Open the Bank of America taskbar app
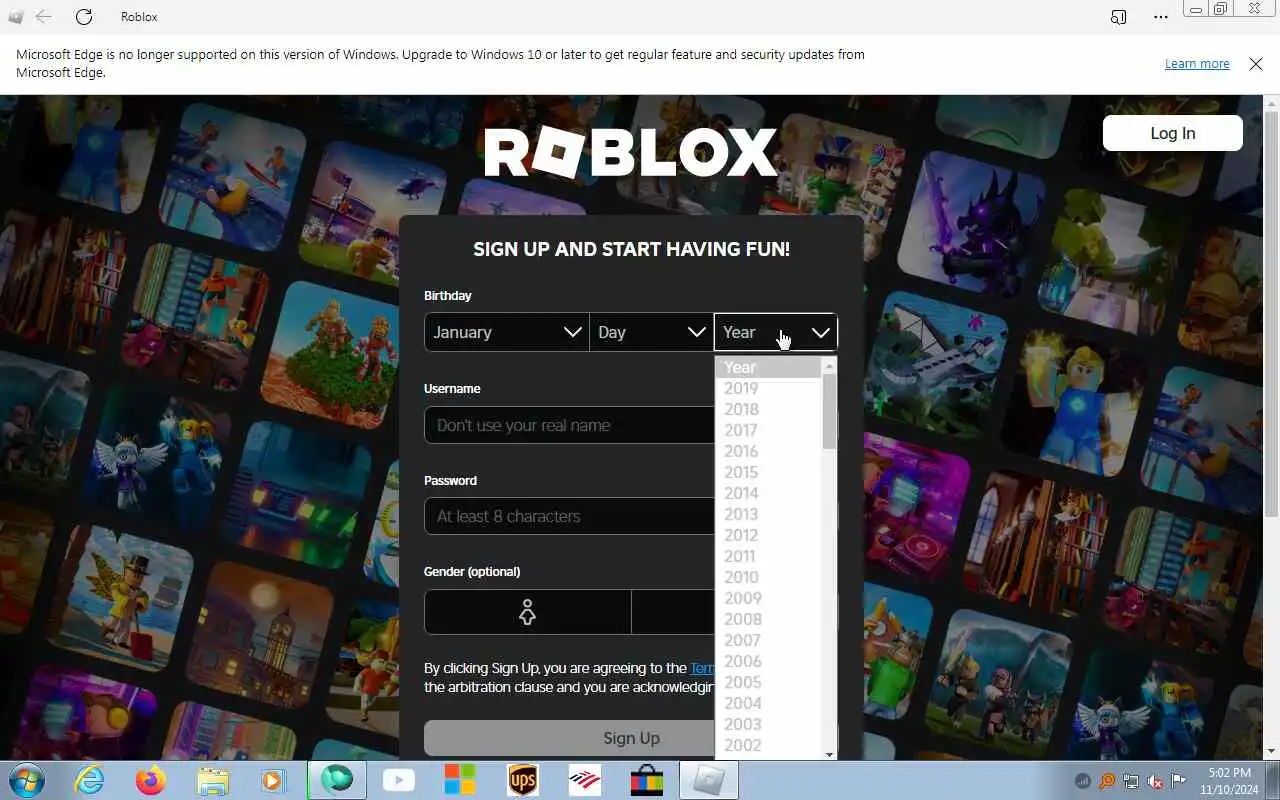The width and height of the screenshot is (1280, 800). coord(584,780)
